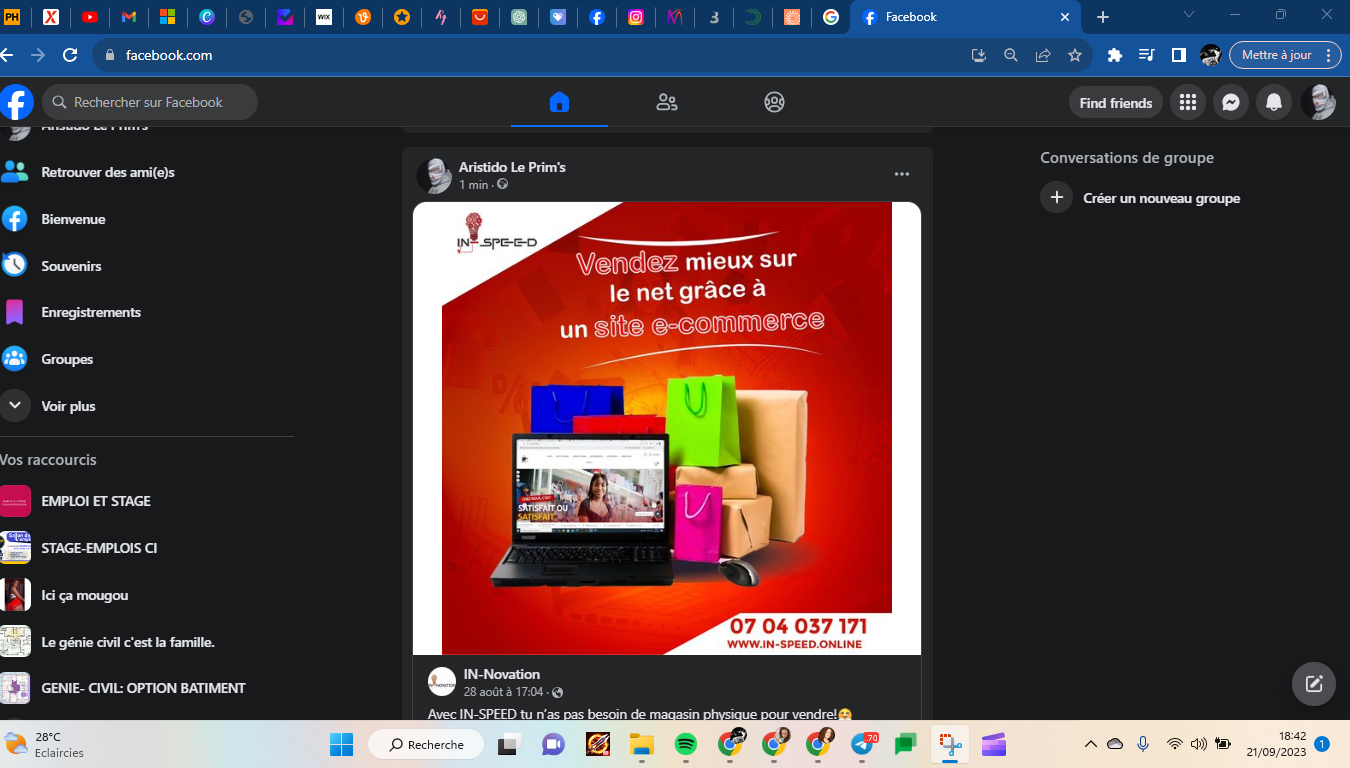This screenshot has height=768, width=1350.
Task: Click the Find friends button
Action: (1115, 102)
